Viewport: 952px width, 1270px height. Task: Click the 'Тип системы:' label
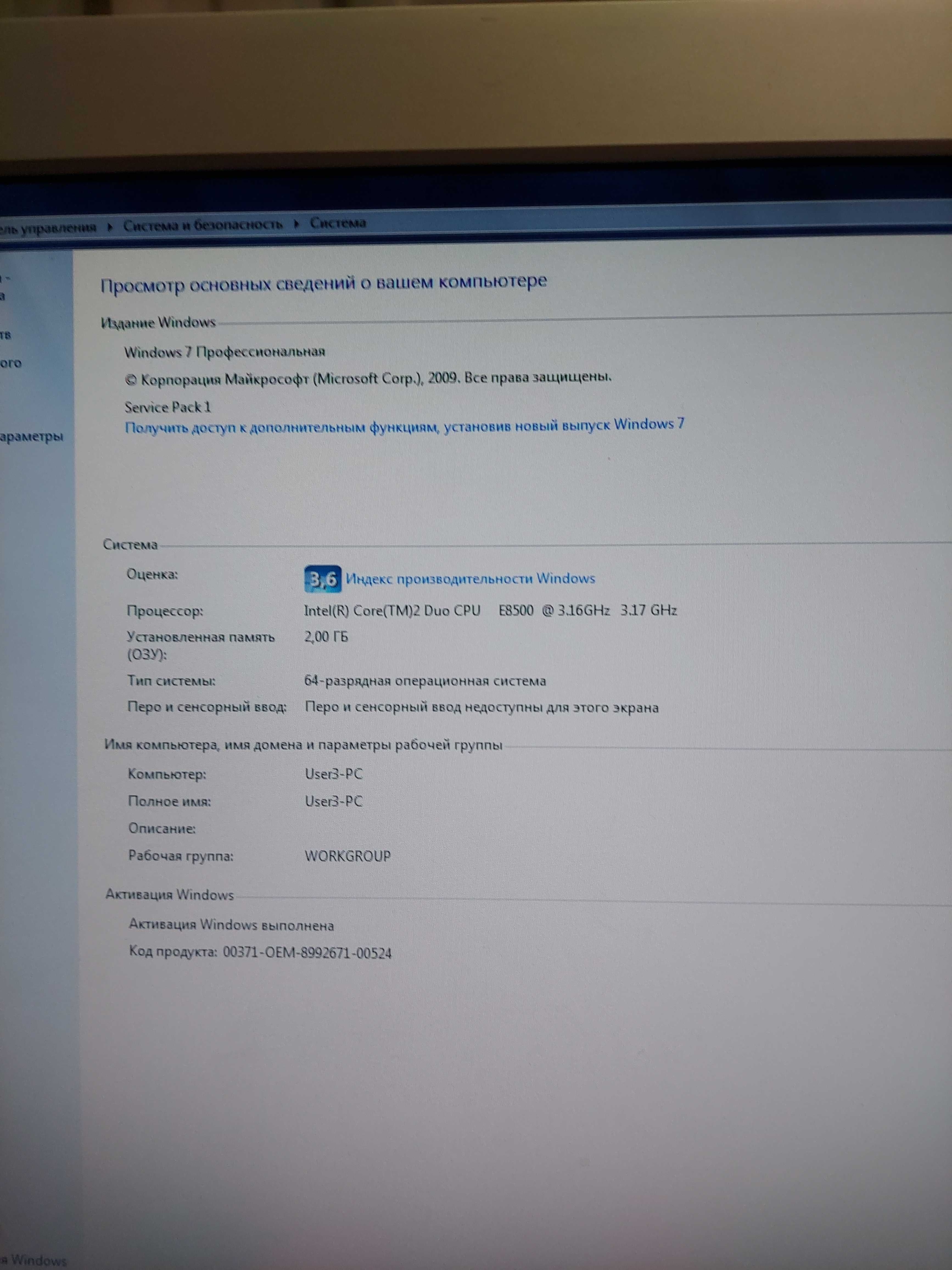(171, 681)
